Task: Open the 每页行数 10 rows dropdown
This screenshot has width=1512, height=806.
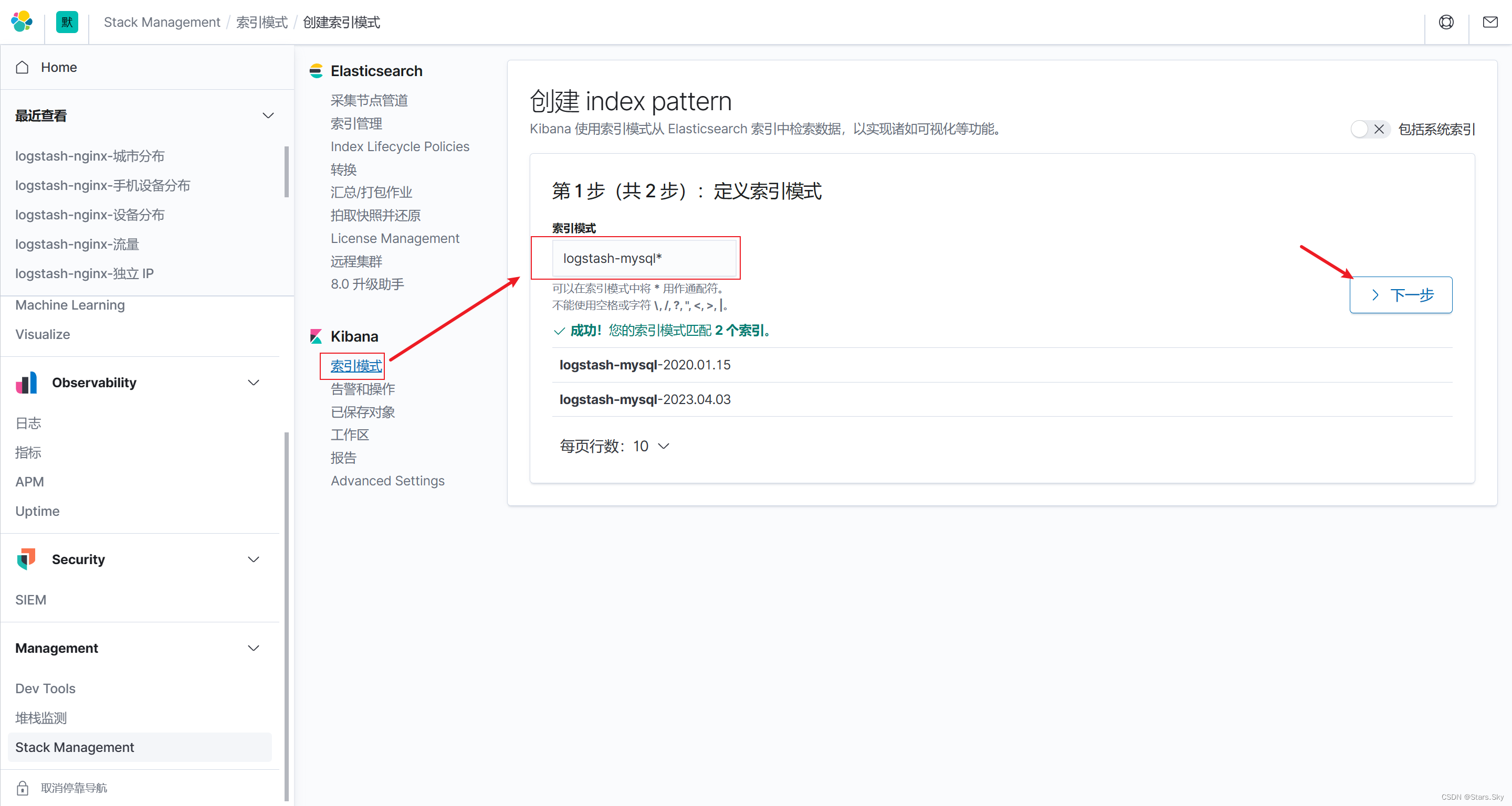Action: [x=615, y=447]
